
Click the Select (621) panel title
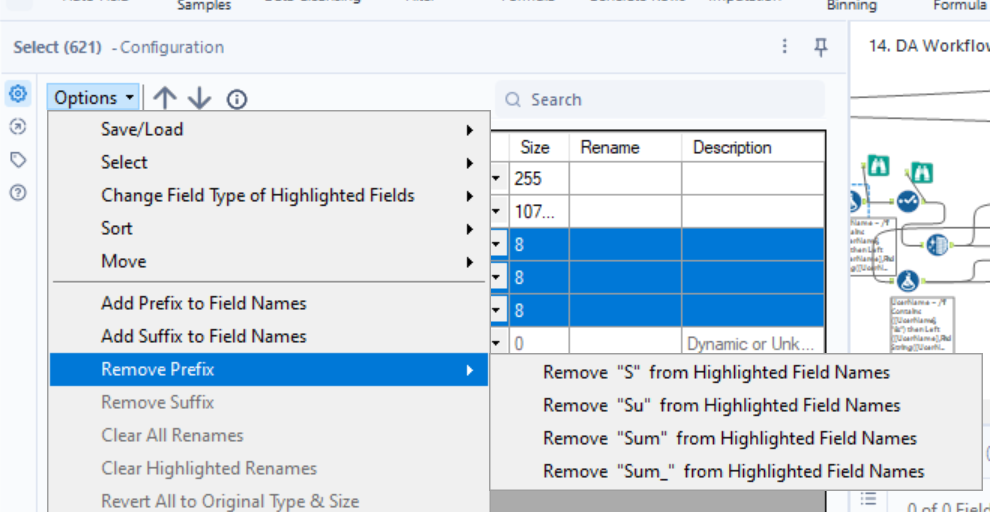(57, 47)
